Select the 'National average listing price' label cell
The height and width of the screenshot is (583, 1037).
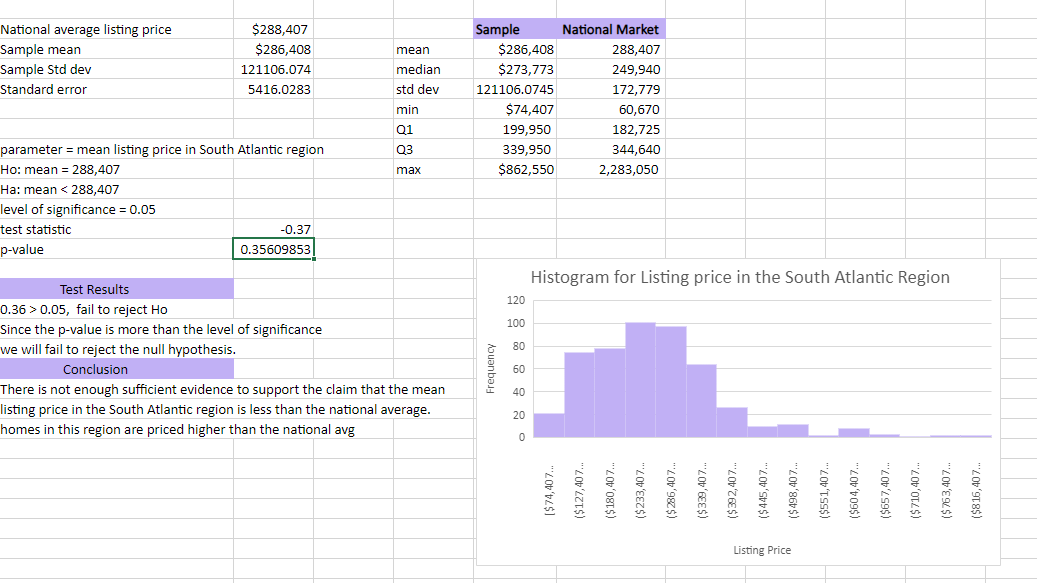tap(116, 29)
